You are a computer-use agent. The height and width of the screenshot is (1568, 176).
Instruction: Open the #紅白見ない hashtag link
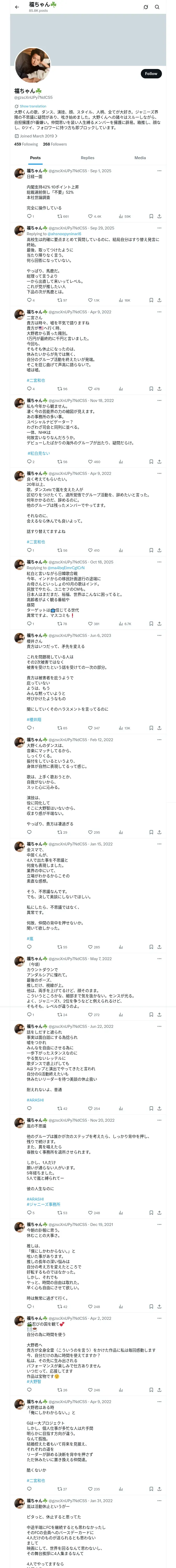coord(38,453)
